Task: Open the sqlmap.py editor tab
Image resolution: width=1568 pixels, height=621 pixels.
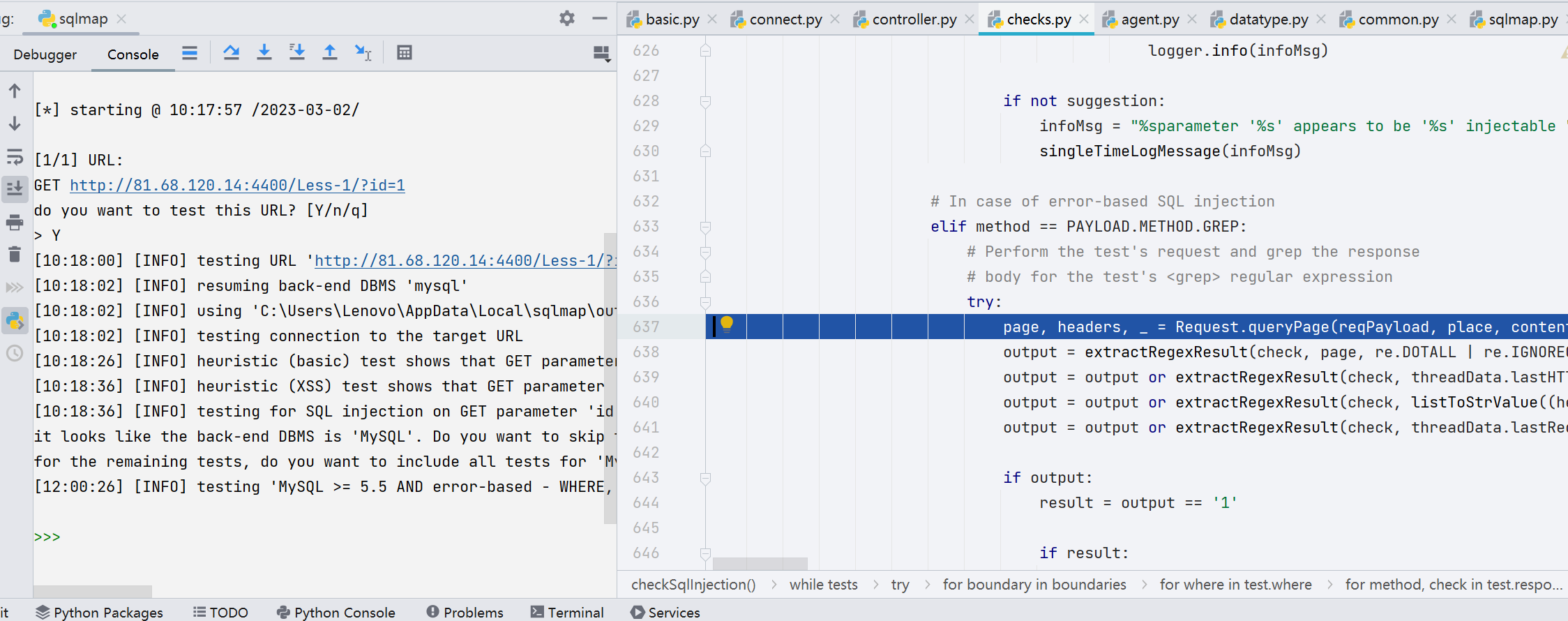Action: pos(1514,20)
